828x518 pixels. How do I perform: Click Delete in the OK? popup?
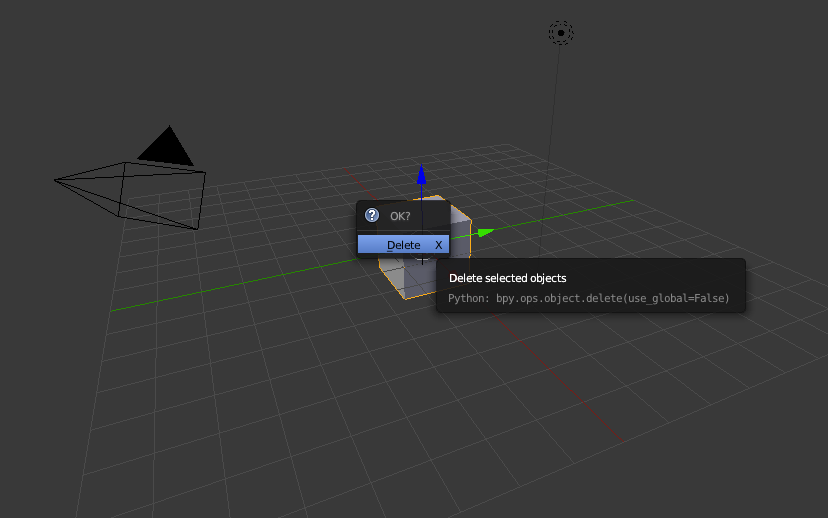[403, 245]
